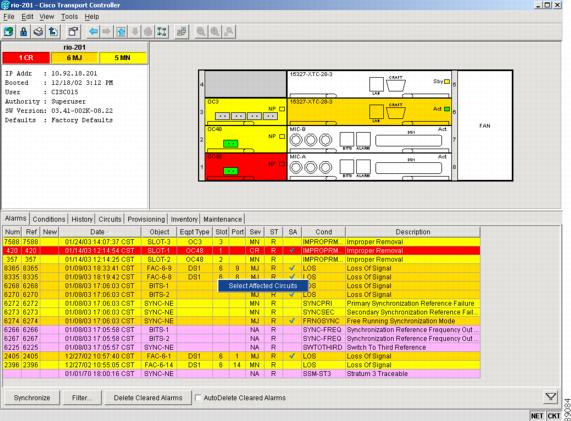Screen dimensions: 571x421
Task: Select the standby XTC card in slot 5
Action: coord(369,84)
